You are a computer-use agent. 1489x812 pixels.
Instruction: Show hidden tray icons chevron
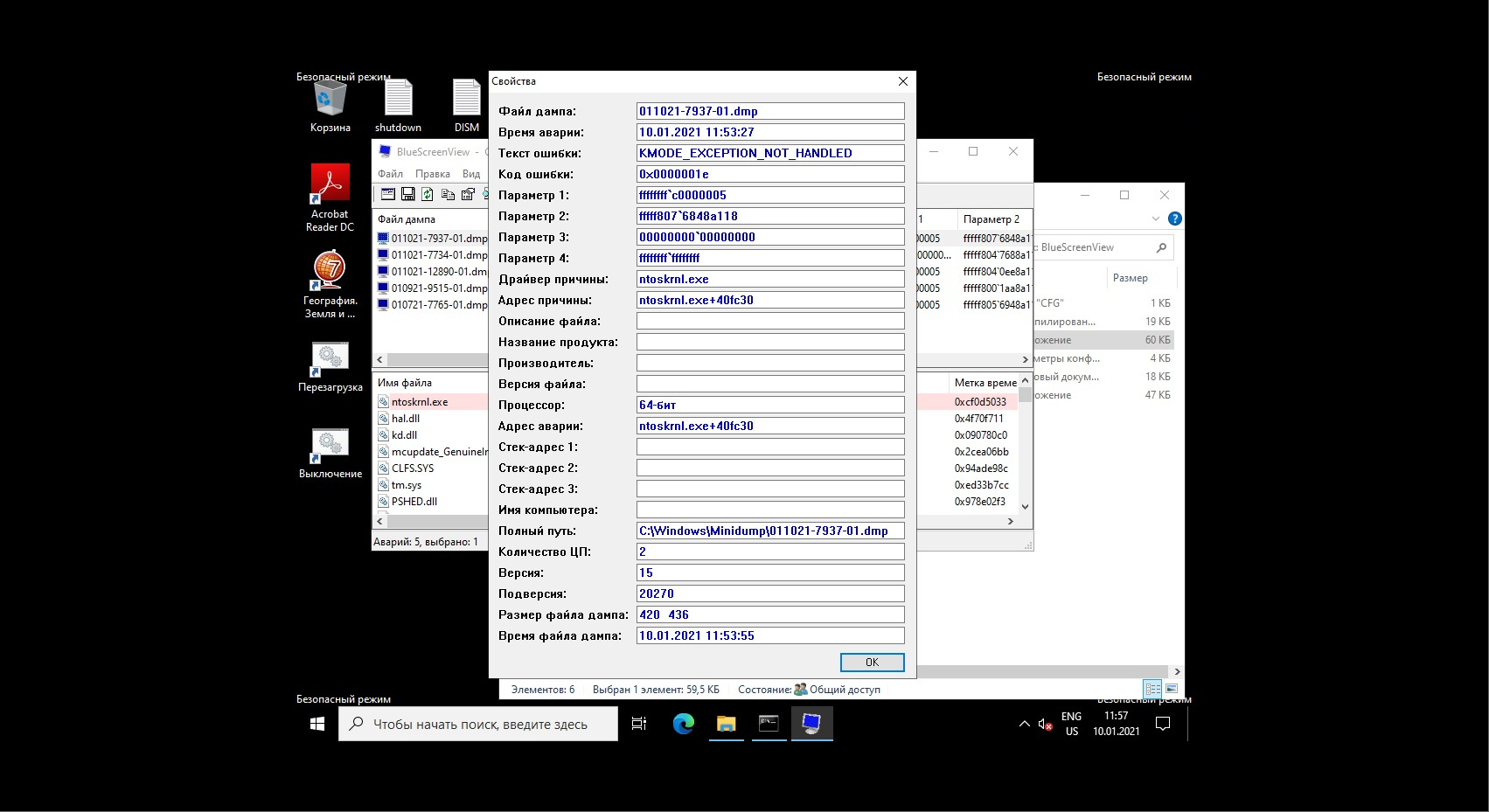[1025, 724]
